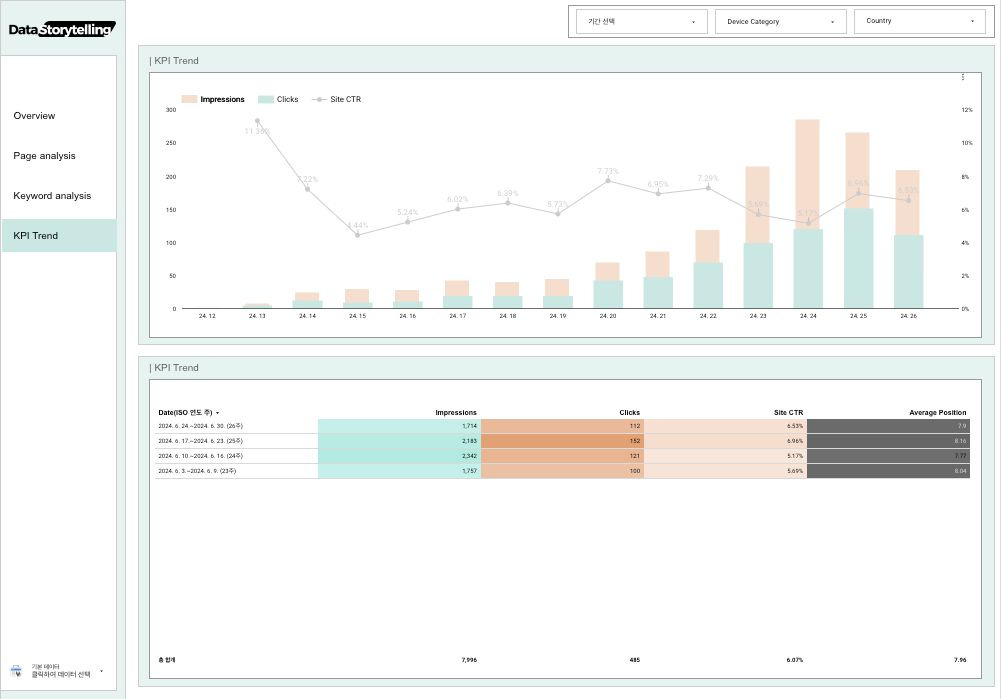Open the Device Category filter dropdown
The width and height of the screenshot is (1001, 699).
(781, 22)
